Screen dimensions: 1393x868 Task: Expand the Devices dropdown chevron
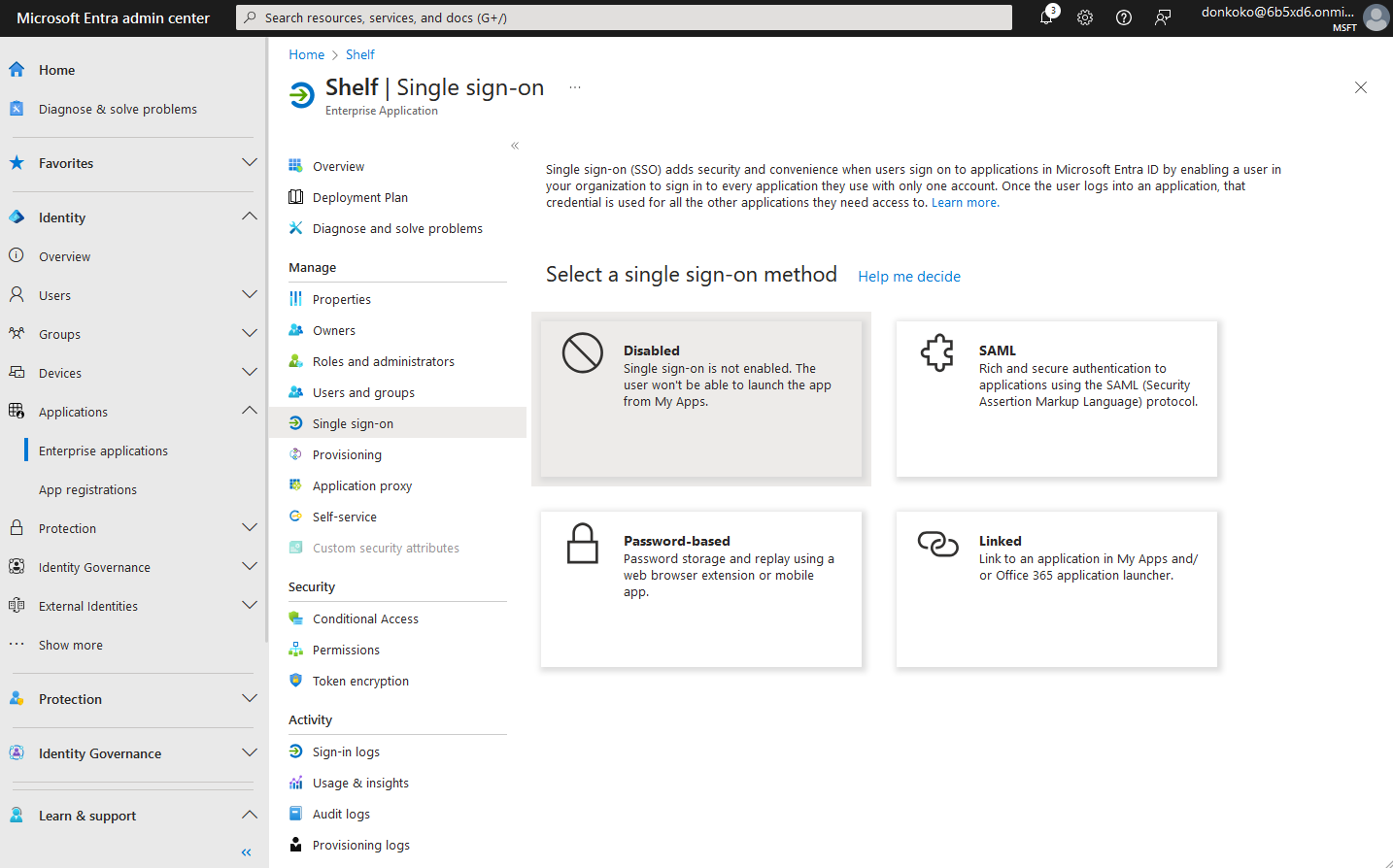(x=250, y=373)
